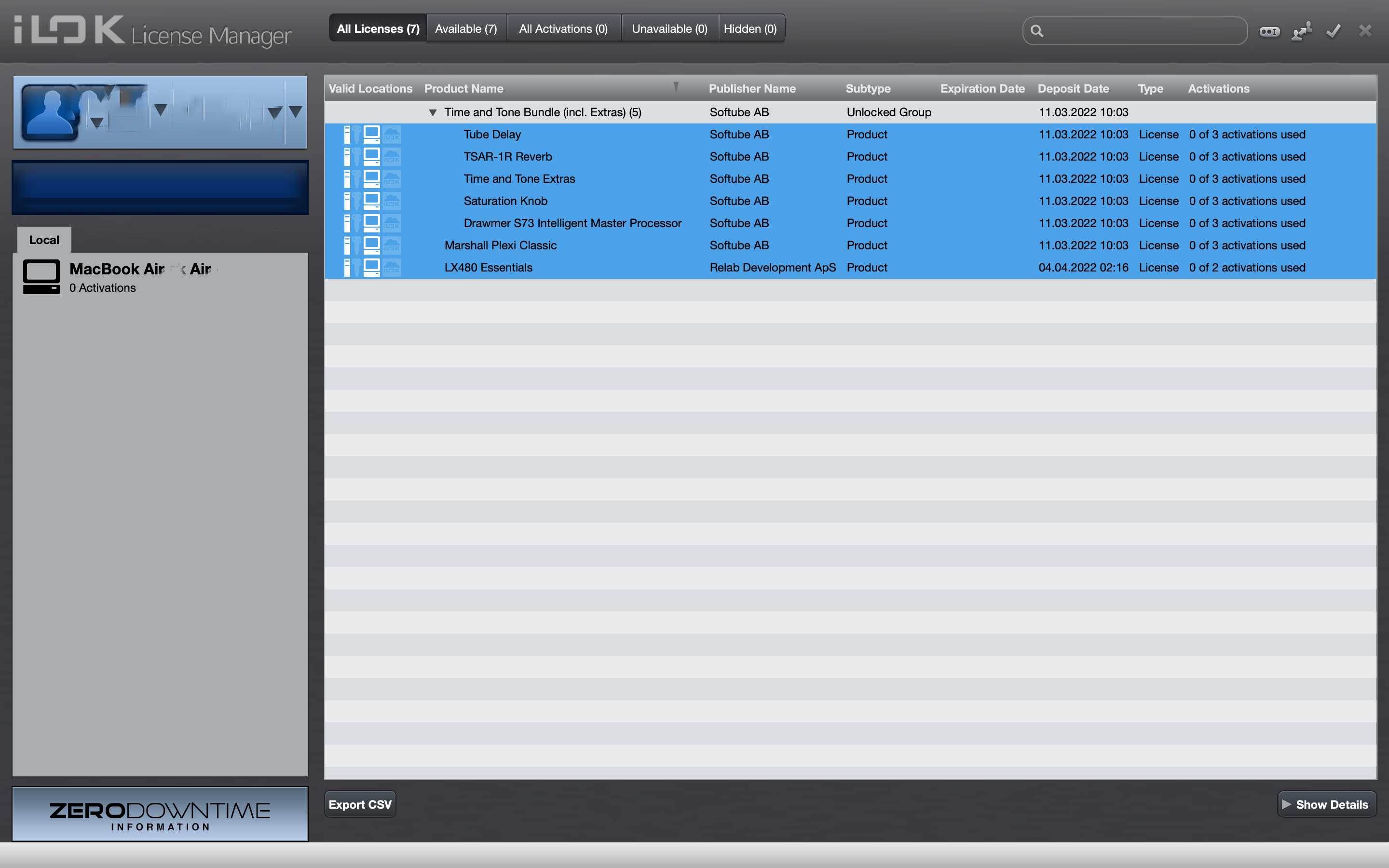1389x868 pixels.
Task: Open the Zero Downtime Information banner
Action: (160, 814)
